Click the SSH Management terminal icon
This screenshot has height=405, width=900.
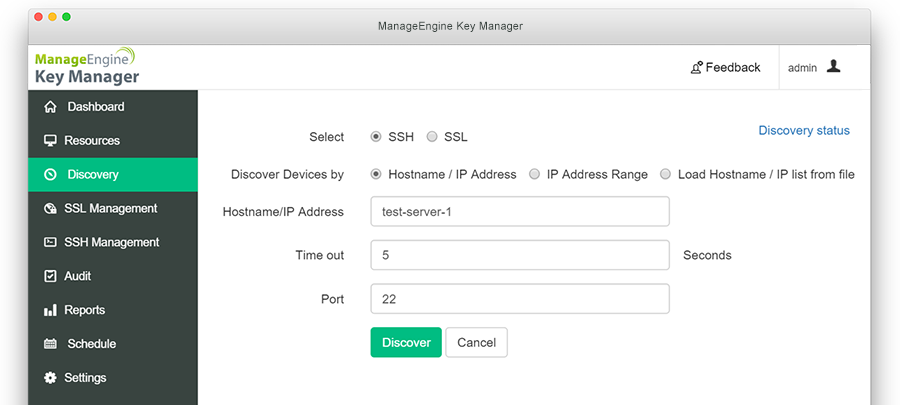coord(51,243)
